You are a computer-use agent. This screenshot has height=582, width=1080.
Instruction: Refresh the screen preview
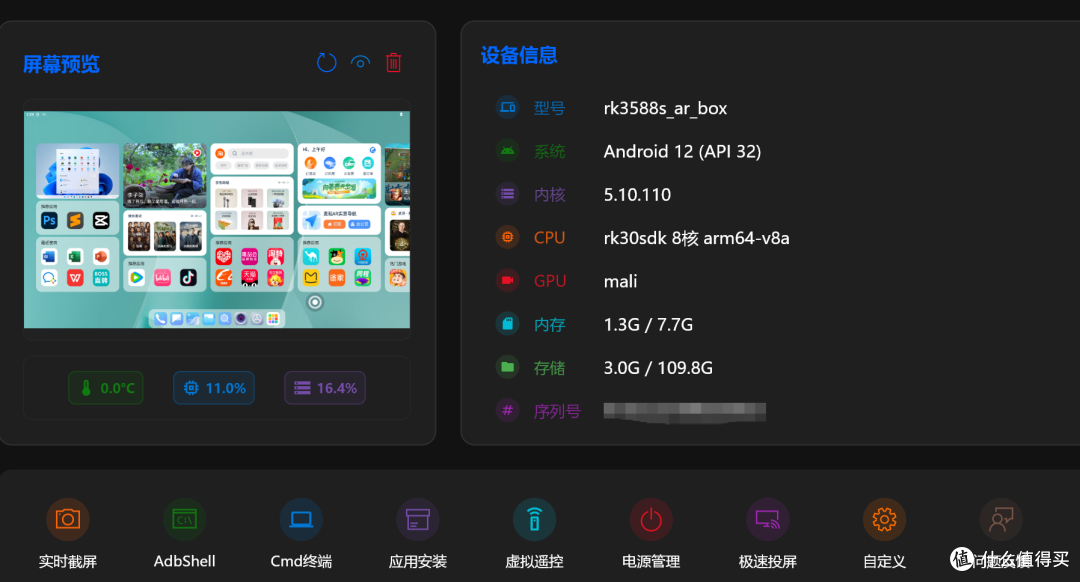(x=326, y=63)
